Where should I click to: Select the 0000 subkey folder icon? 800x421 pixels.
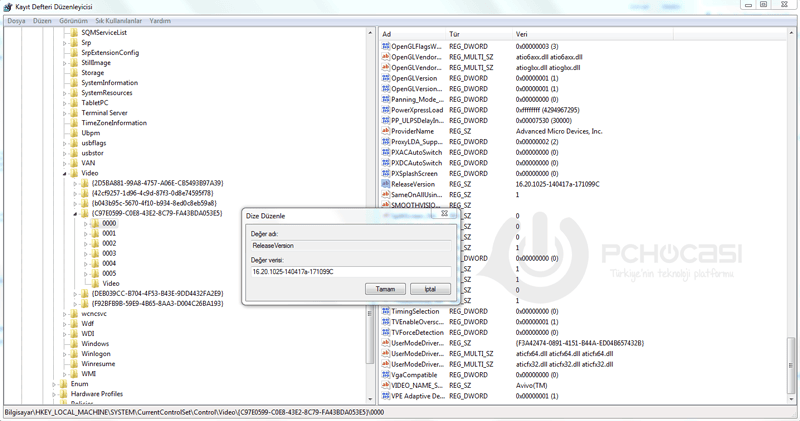tap(95, 224)
